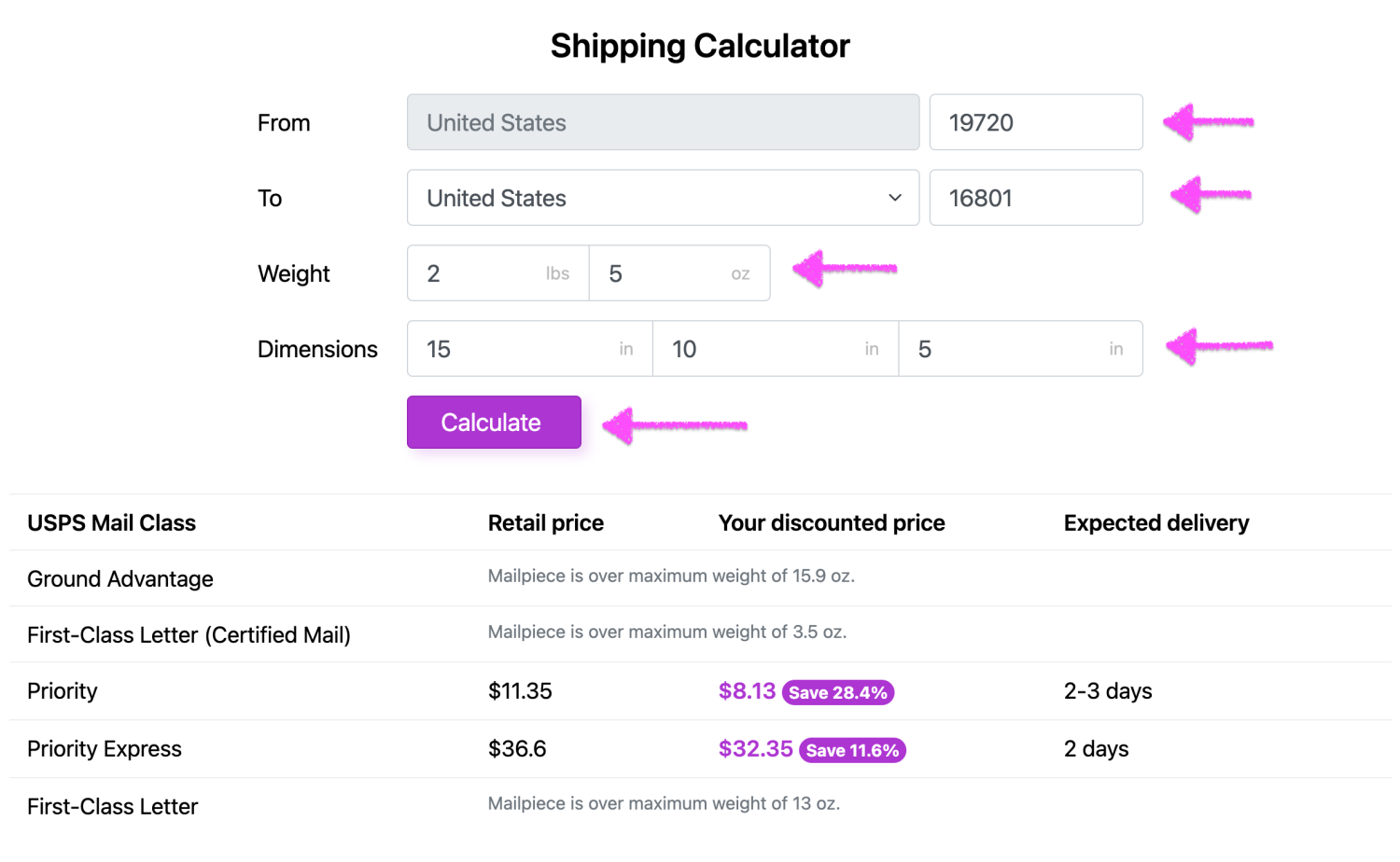Image resolution: width=1400 pixels, height=862 pixels.
Task: Click the dimension field showing 15
Action: coord(529,349)
